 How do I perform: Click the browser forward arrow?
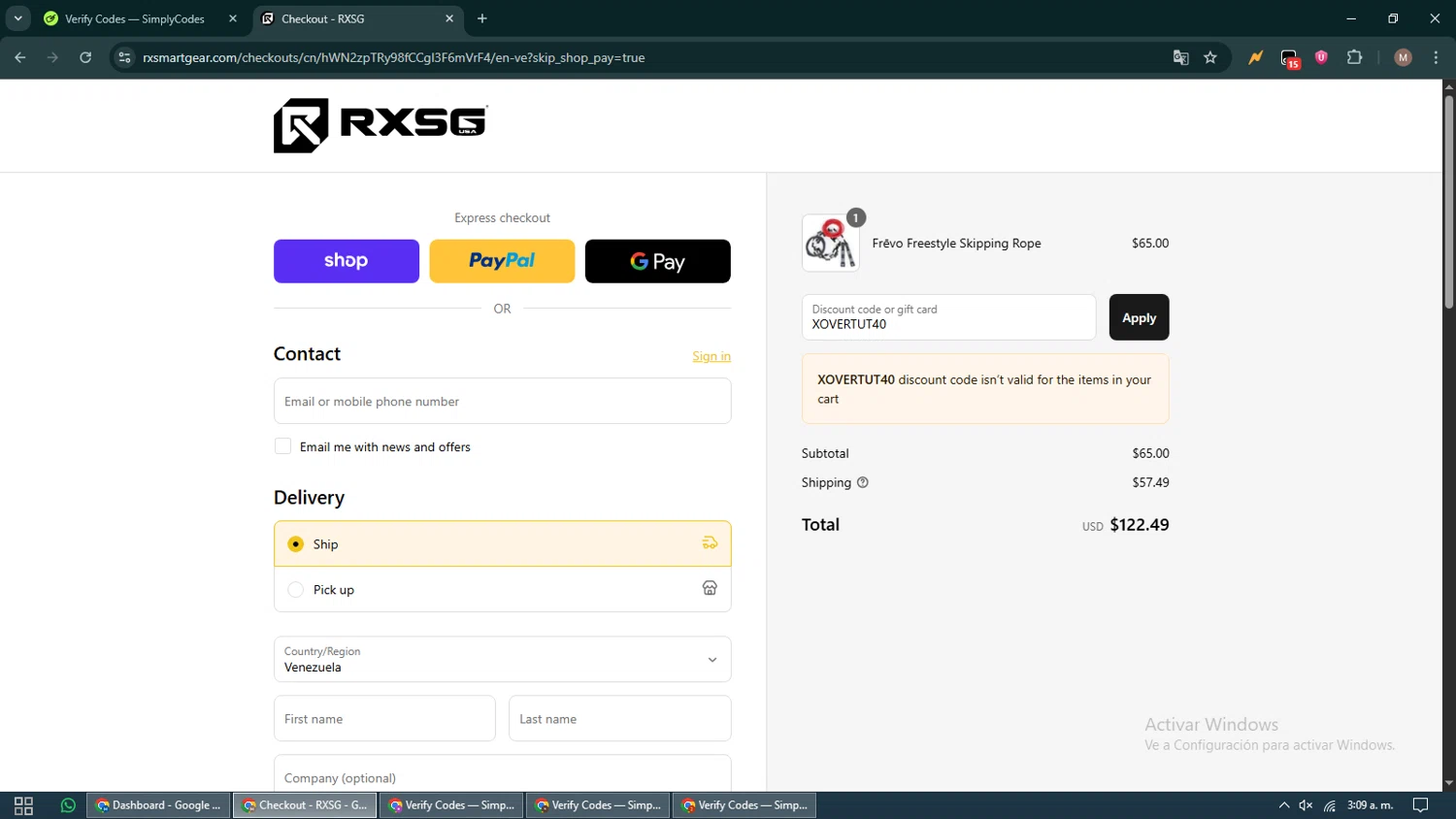click(x=52, y=57)
